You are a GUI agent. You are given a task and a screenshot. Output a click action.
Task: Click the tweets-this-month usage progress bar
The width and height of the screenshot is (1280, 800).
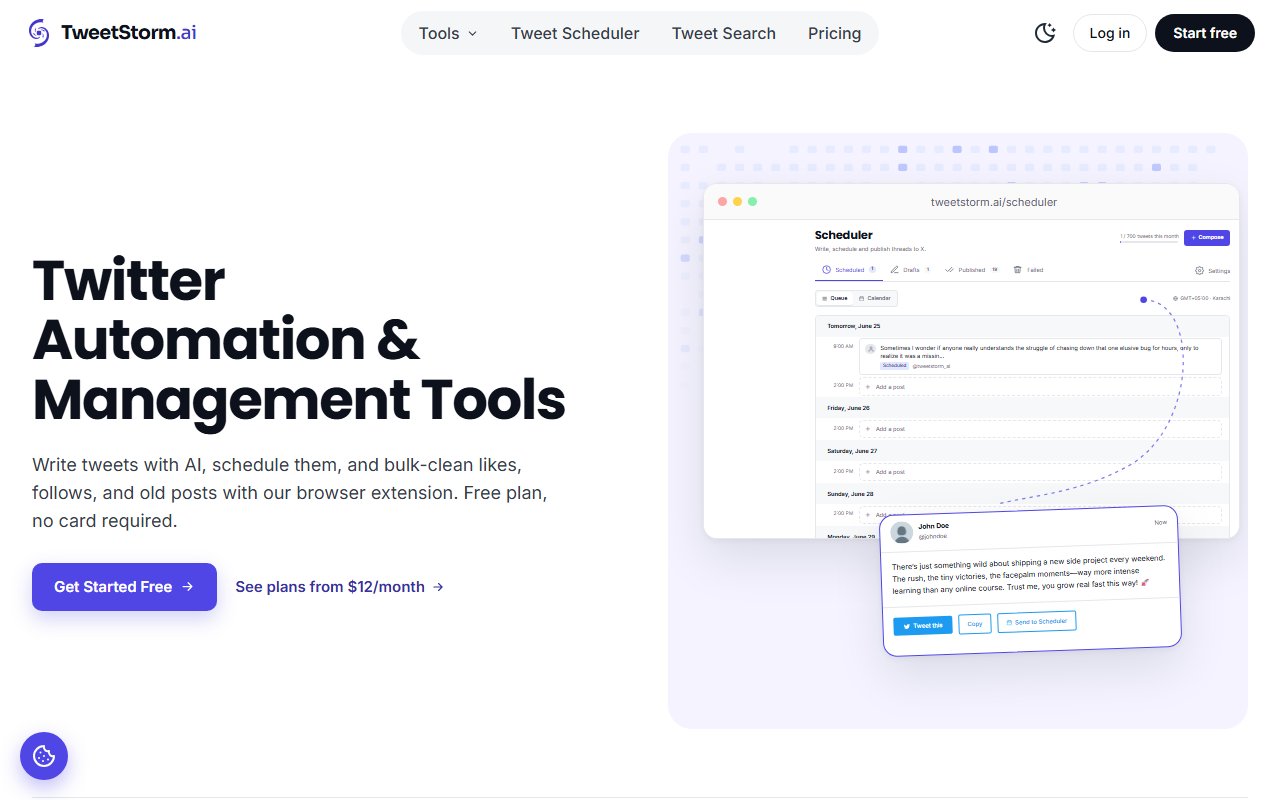click(x=1150, y=241)
